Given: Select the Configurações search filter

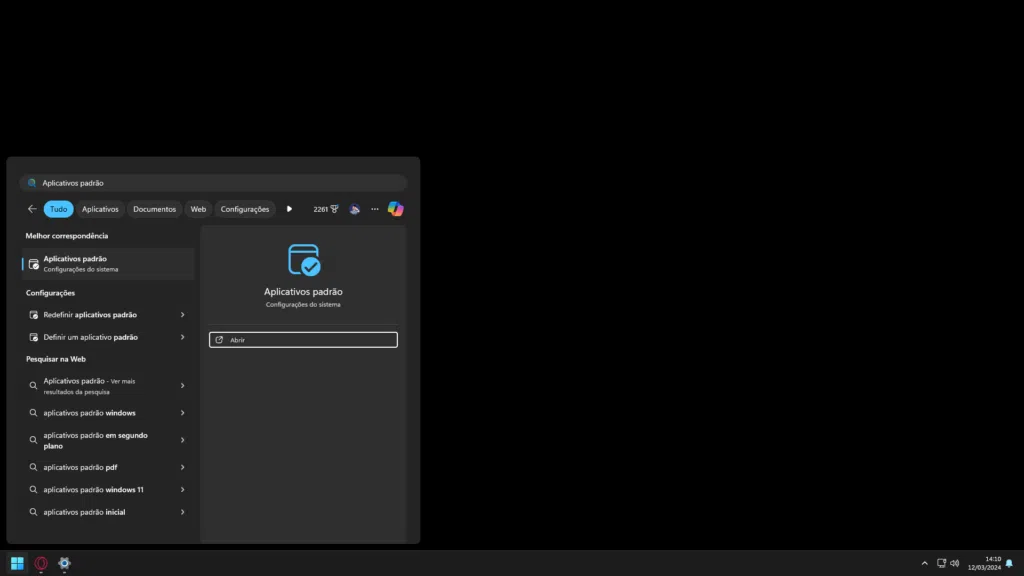Looking at the screenshot, I should click(x=245, y=209).
